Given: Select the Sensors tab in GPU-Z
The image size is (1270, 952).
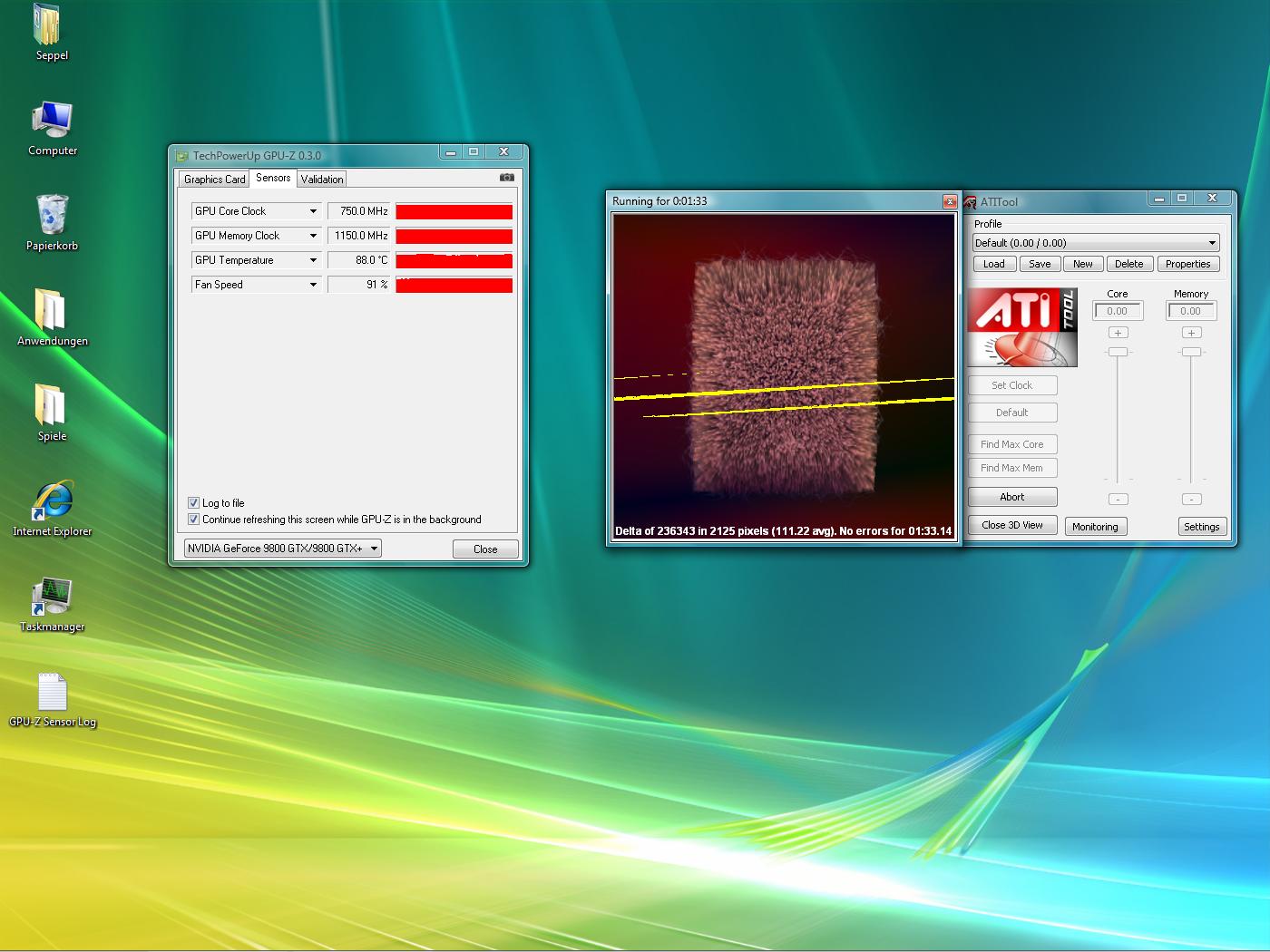Looking at the screenshot, I should [x=273, y=178].
